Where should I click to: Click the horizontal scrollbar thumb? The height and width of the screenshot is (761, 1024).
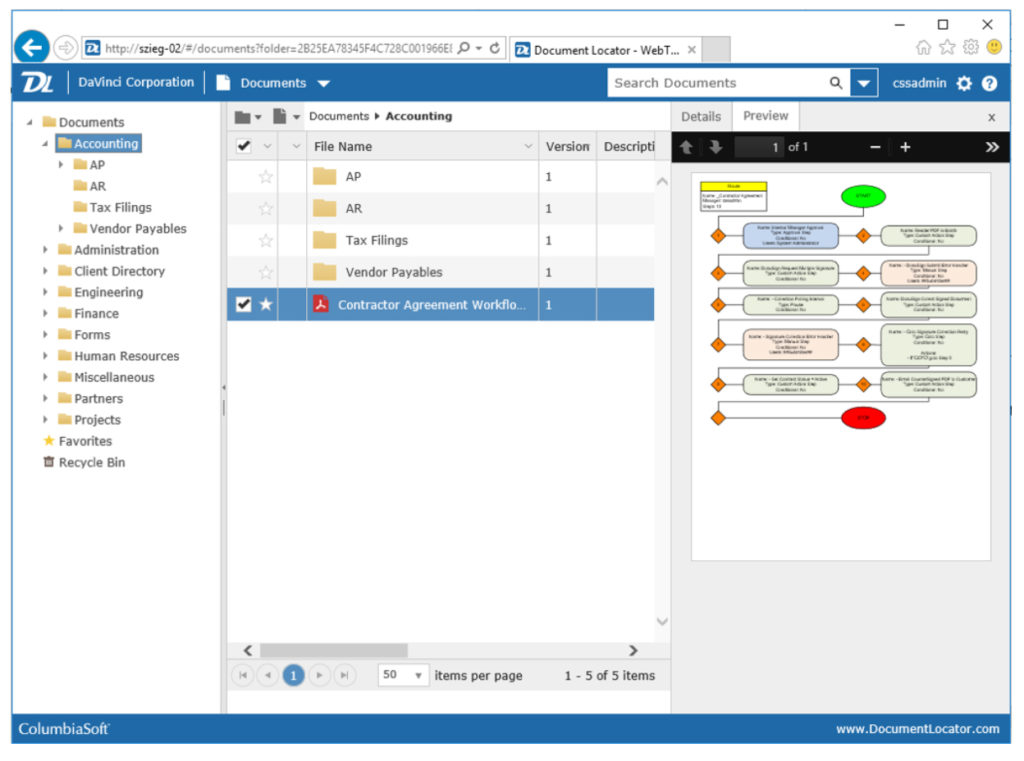334,651
